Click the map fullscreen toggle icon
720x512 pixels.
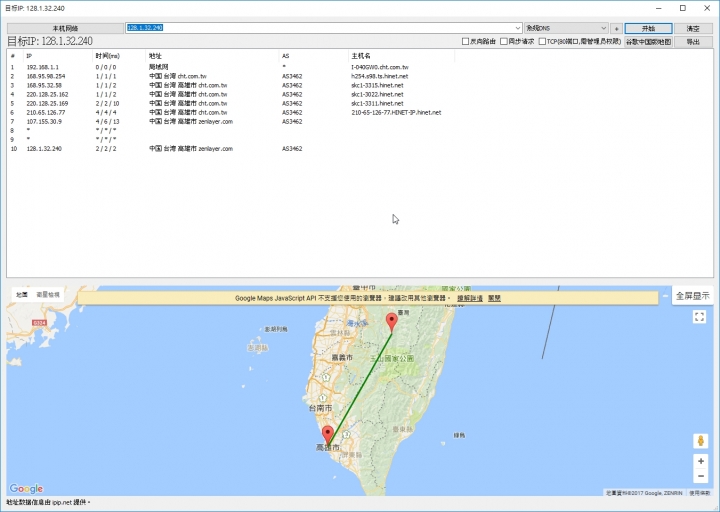pyautogui.click(x=699, y=317)
